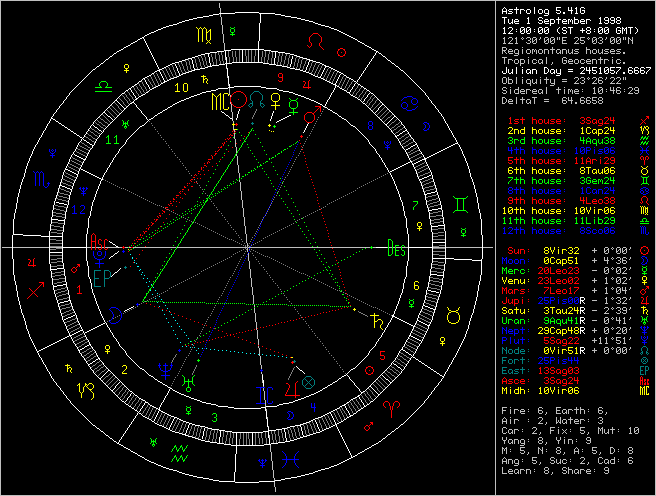Click the red Leo sign on the wheel

click(x=317, y=42)
